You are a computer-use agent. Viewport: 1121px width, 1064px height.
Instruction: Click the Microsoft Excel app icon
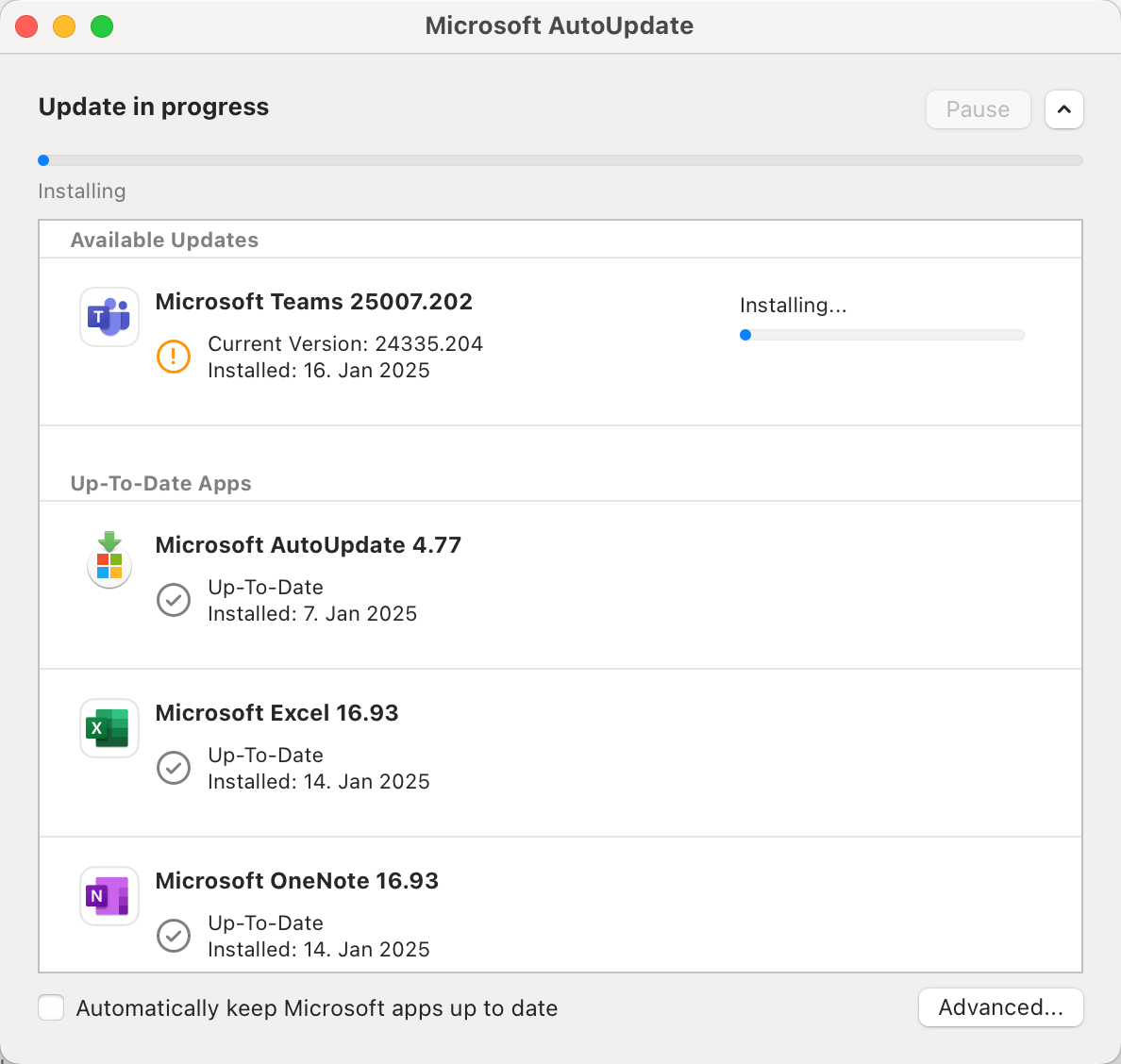pos(109,728)
